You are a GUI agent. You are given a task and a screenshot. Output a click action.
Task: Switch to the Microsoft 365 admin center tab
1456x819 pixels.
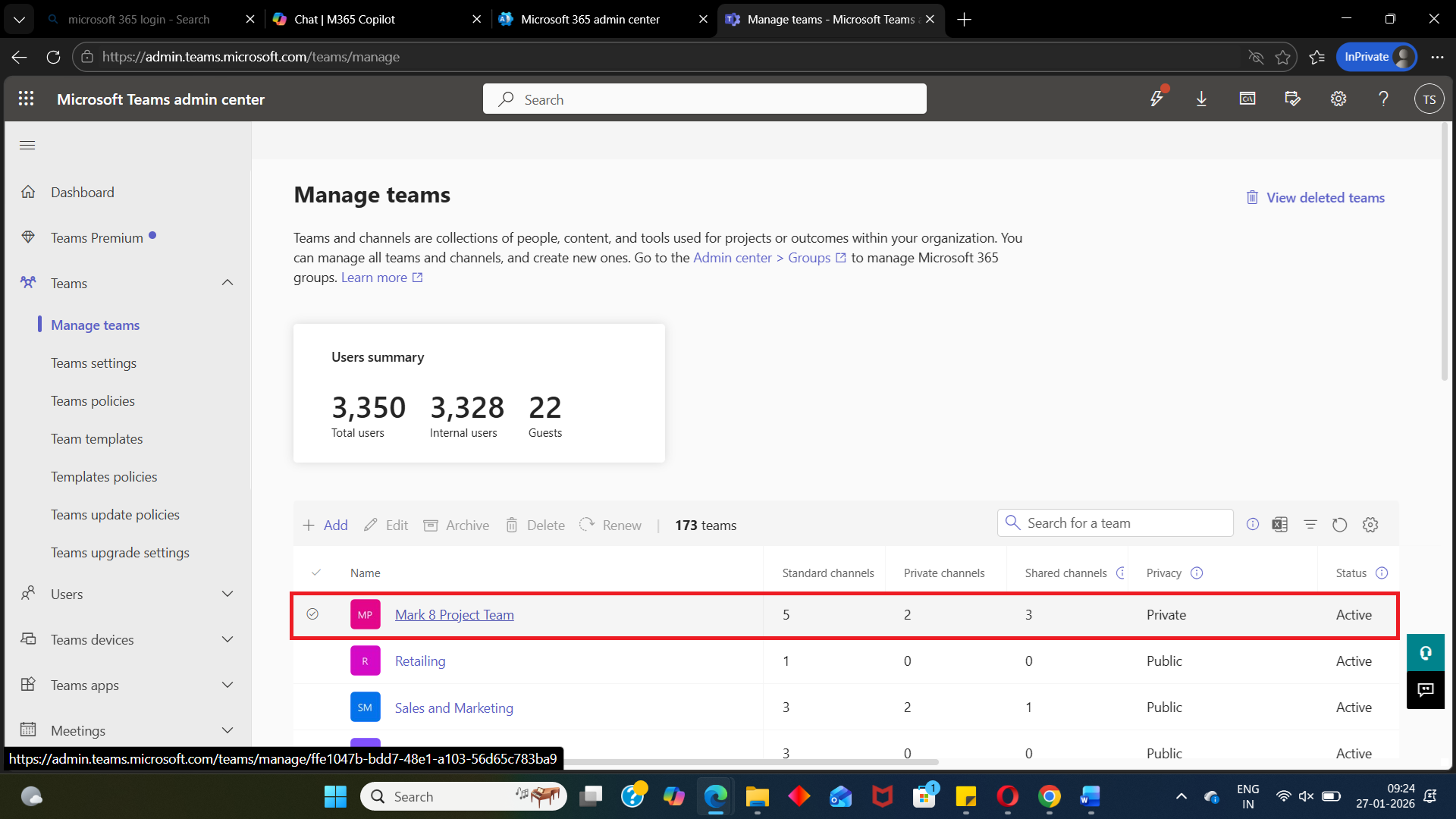pos(591,19)
